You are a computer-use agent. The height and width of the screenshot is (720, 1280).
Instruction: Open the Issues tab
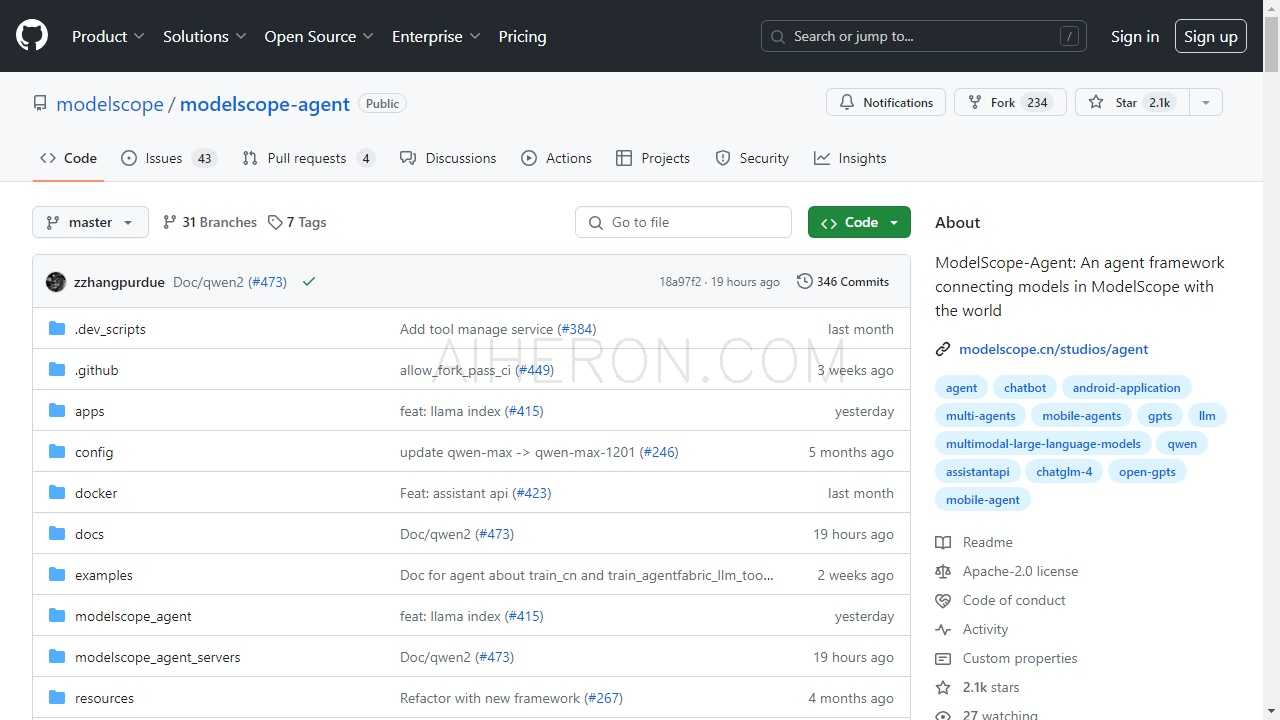168,158
